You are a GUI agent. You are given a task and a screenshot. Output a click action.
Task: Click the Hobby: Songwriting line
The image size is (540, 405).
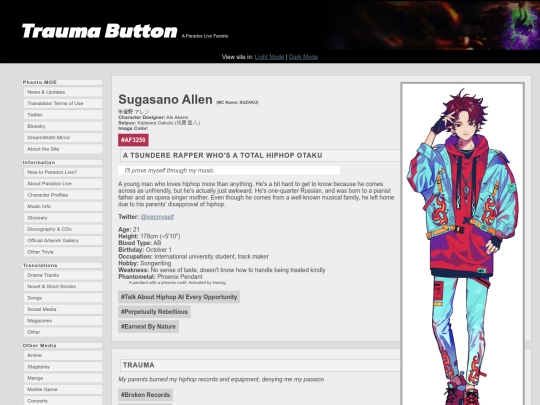(145, 263)
